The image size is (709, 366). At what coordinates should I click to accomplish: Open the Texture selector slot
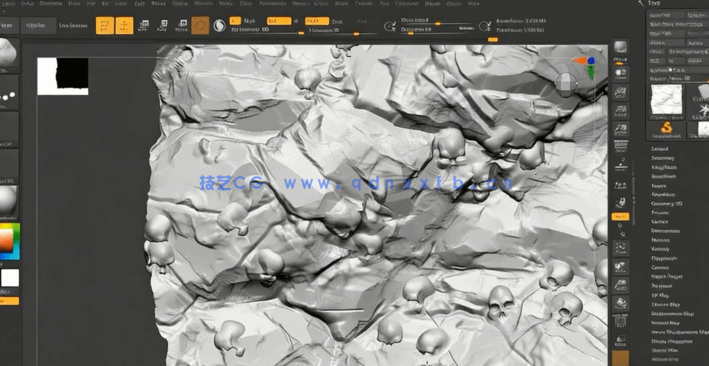point(8,165)
